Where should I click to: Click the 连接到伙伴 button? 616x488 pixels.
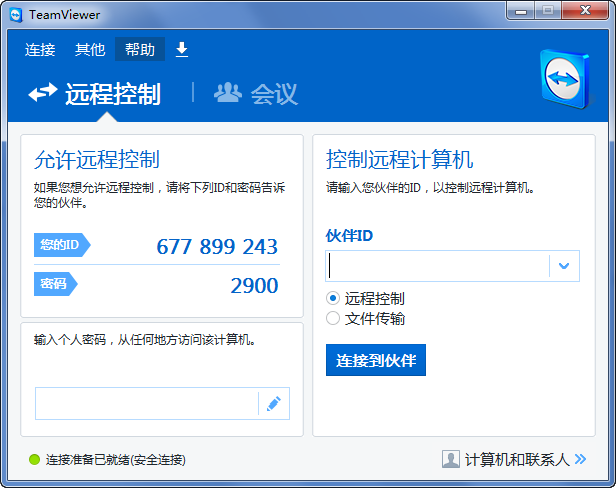click(376, 360)
